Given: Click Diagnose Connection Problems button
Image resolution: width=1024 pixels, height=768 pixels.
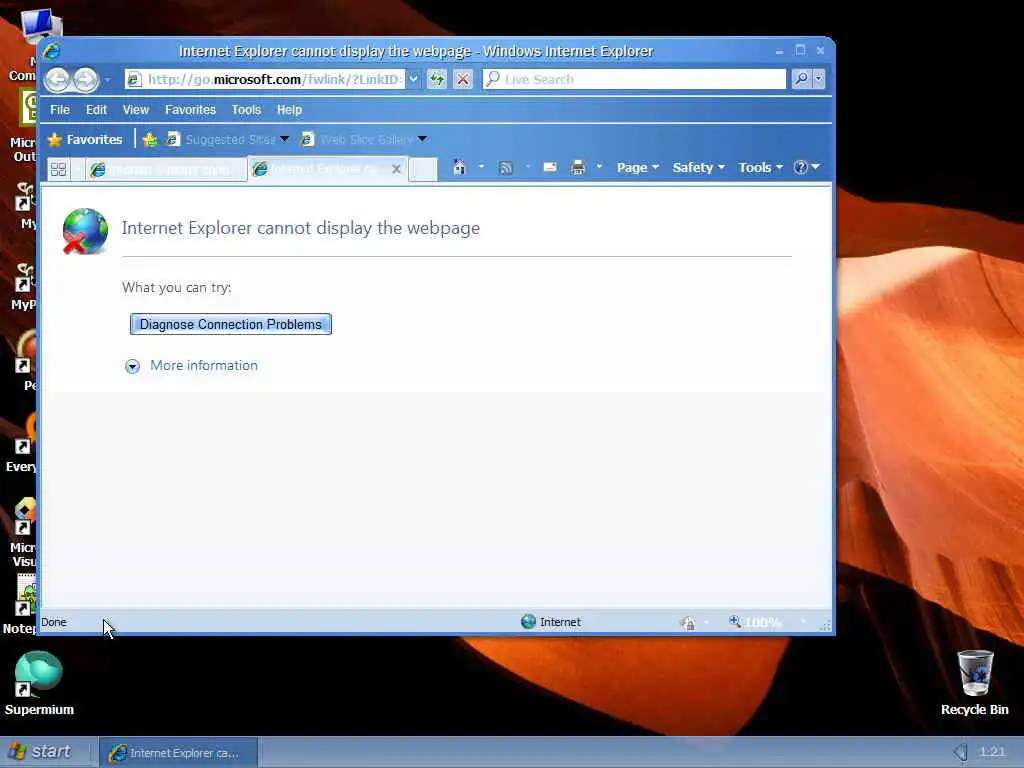Looking at the screenshot, I should coord(231,325).
